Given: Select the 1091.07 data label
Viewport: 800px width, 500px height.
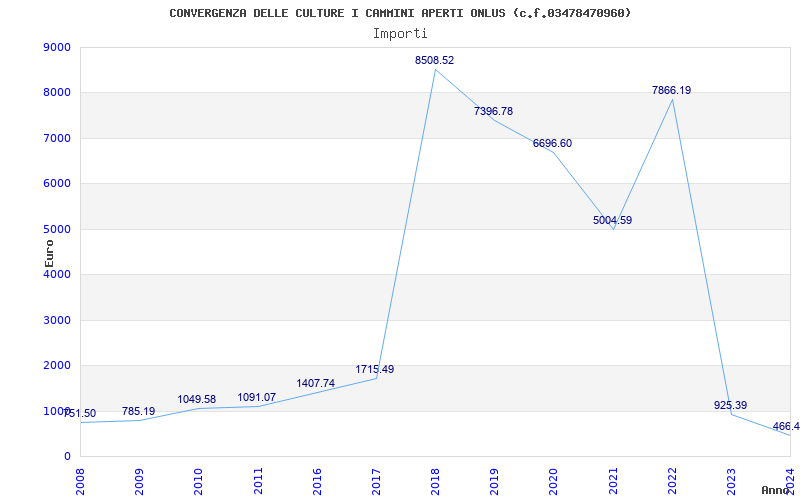Looking at the screenshot, I should [256, 397].
